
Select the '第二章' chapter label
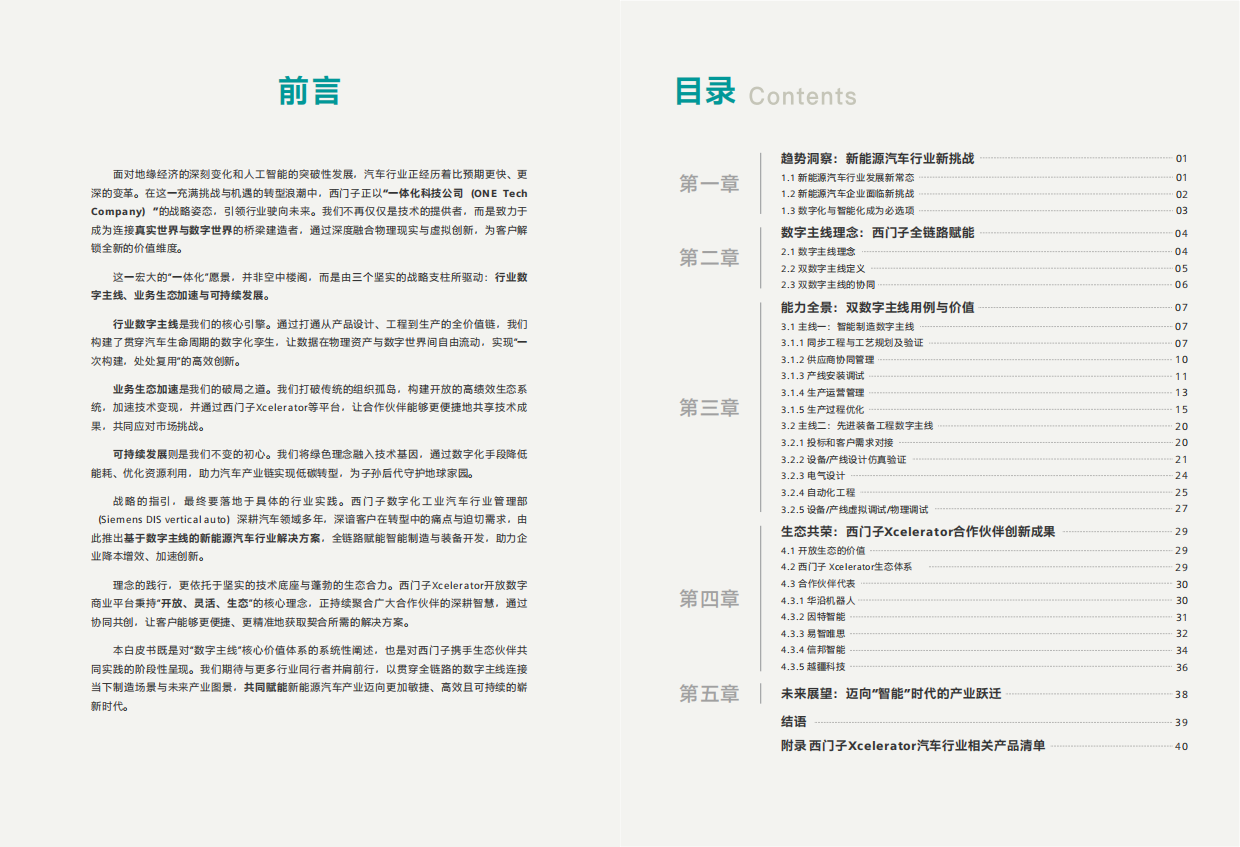[710, 258]
